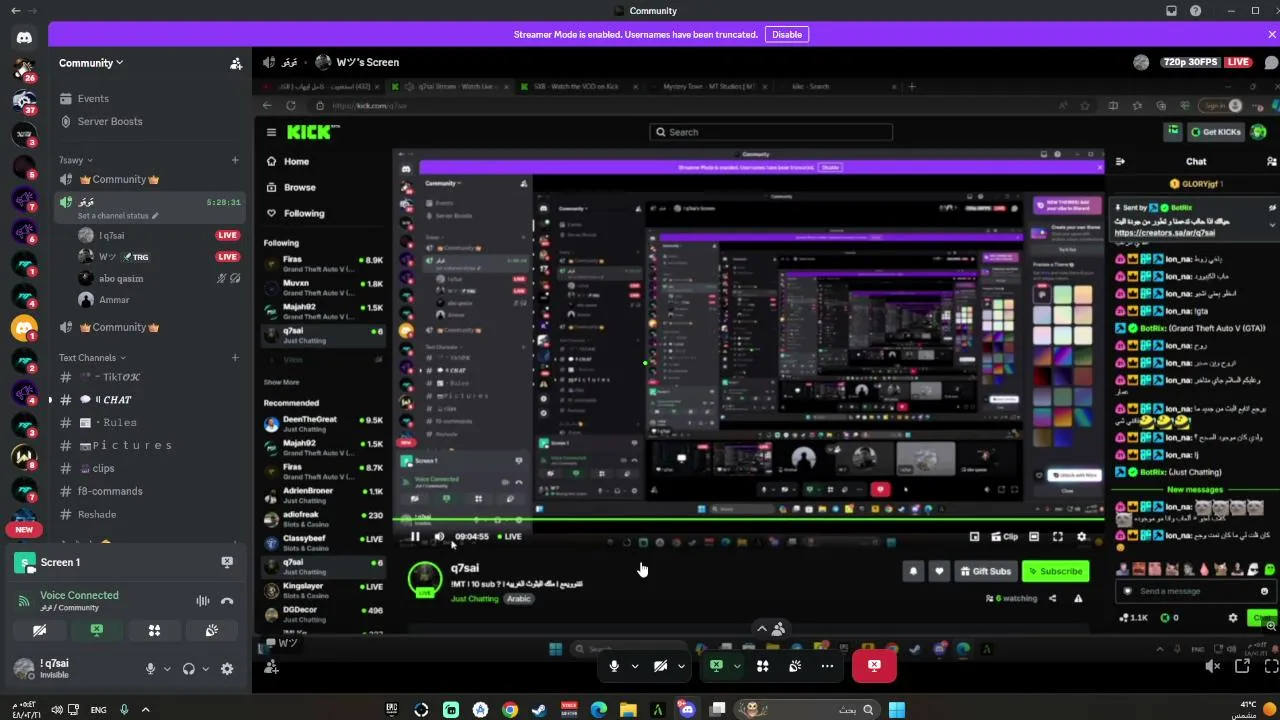Open soundboard from the stream control bar
This screenshot has height=720, width=1280.
(795, 666)
